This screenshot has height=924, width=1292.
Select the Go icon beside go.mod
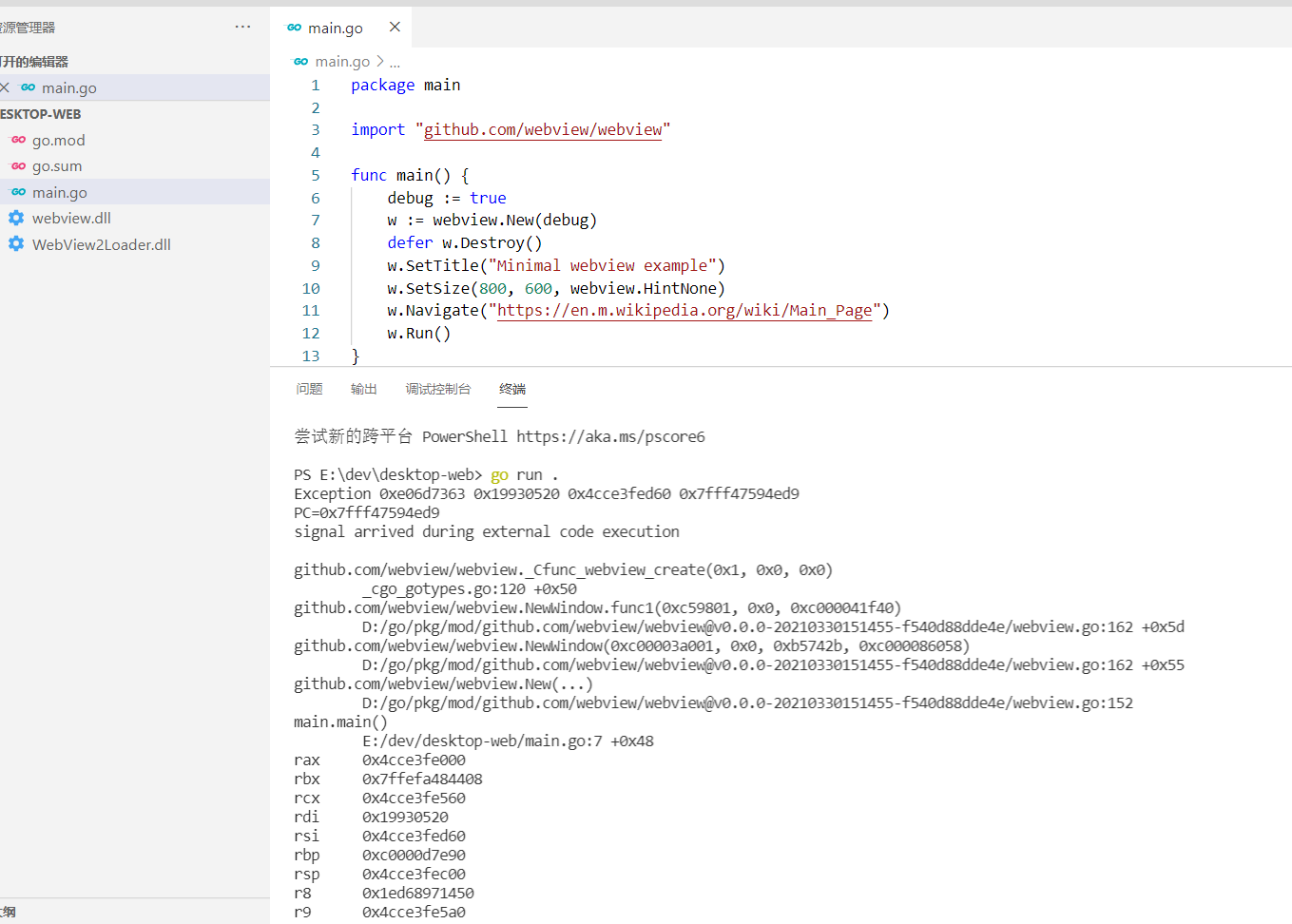click(20, 140)
